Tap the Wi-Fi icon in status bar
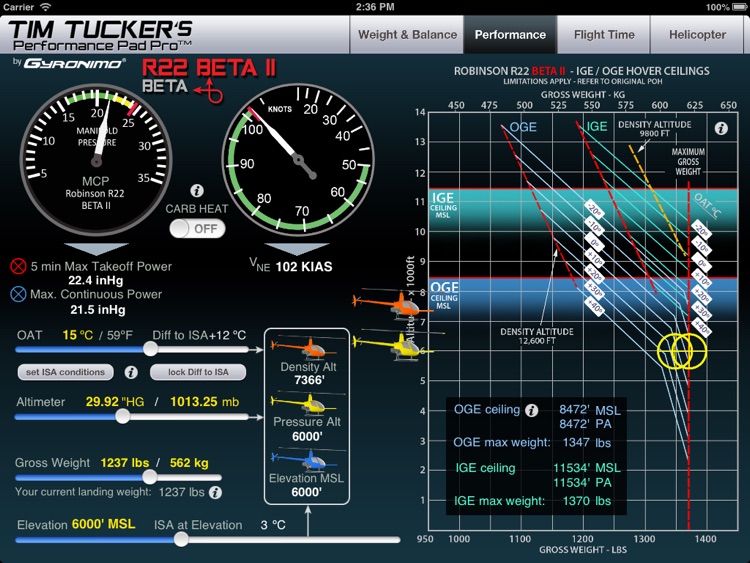Viewport: 750px width, 563px height. tap(45, 7)
